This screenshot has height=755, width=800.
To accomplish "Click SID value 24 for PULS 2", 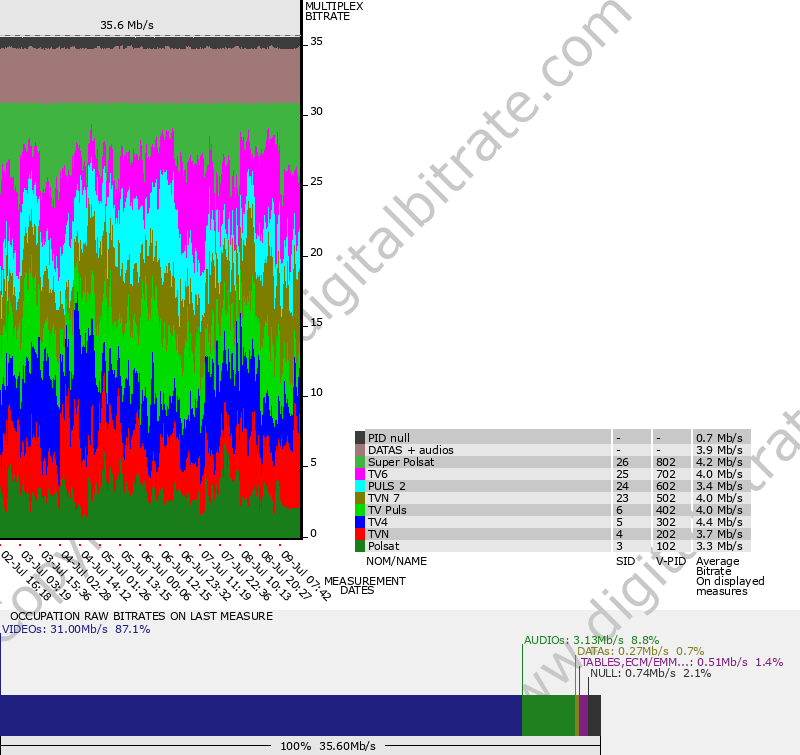I will tap(622, 486).
